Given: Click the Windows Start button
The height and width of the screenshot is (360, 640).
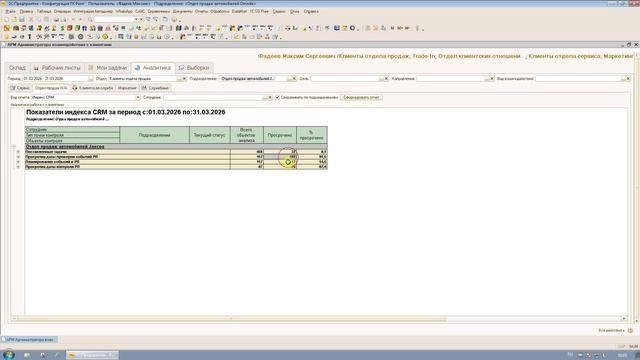Looking at the screenshot, I should (9, 355).
